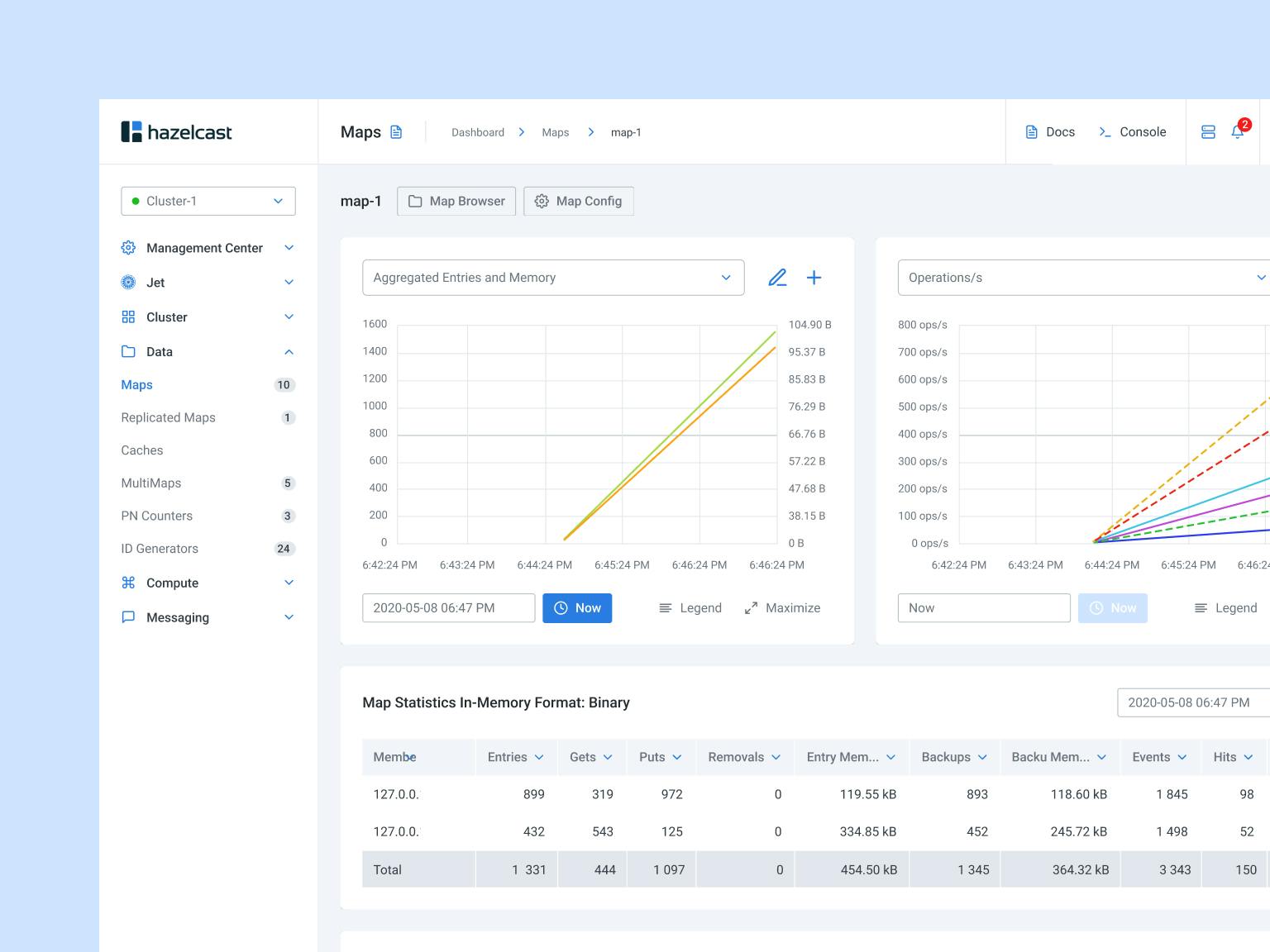Open Replicated Maps in sidebar

[x=169, y=418]
